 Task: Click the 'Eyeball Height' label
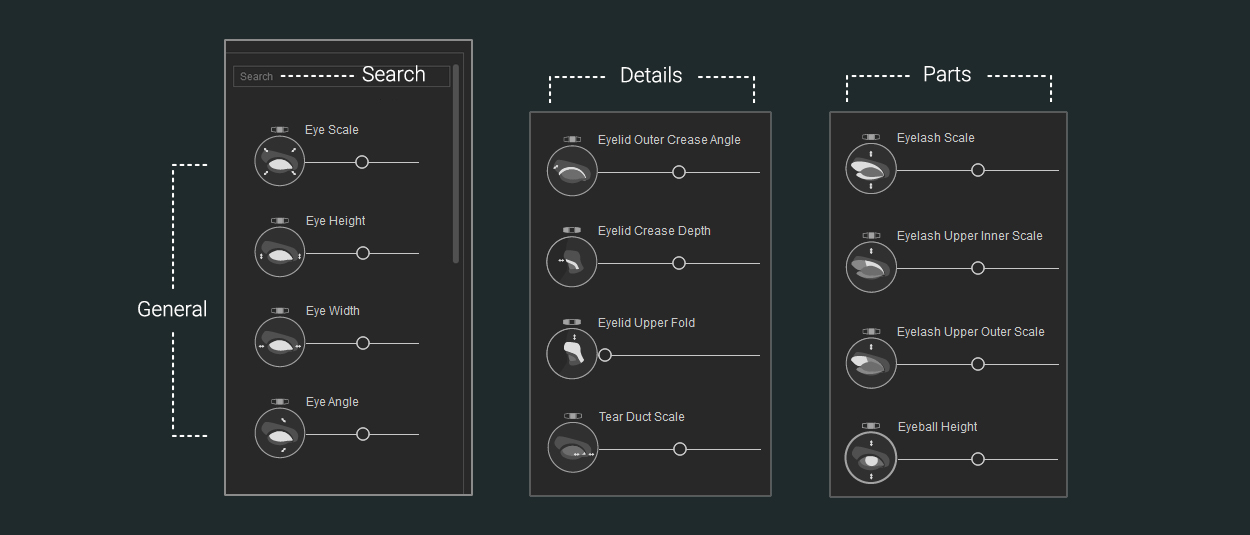(x=938, y=427)
